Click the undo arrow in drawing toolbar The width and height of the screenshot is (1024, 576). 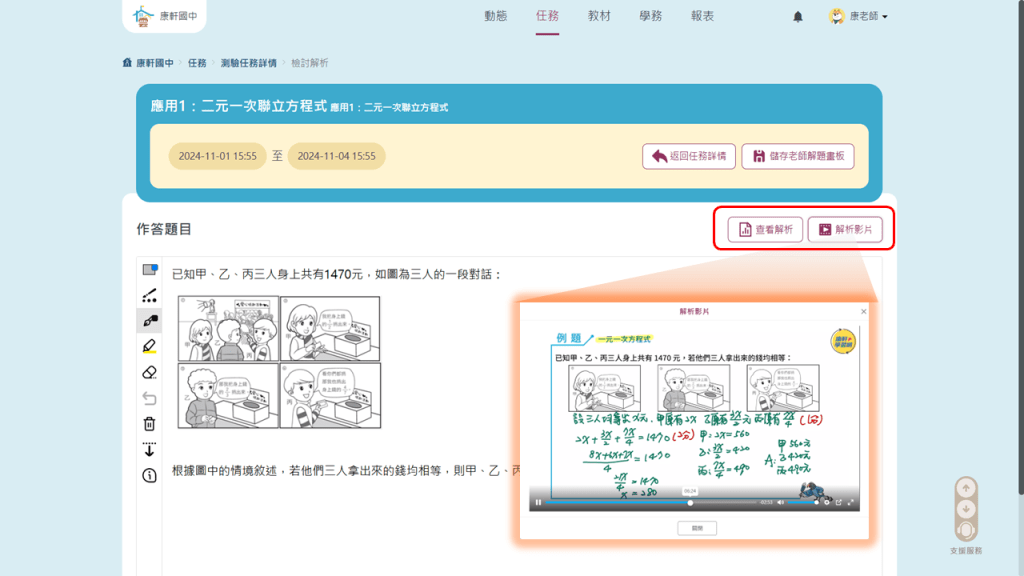(150, 398)
